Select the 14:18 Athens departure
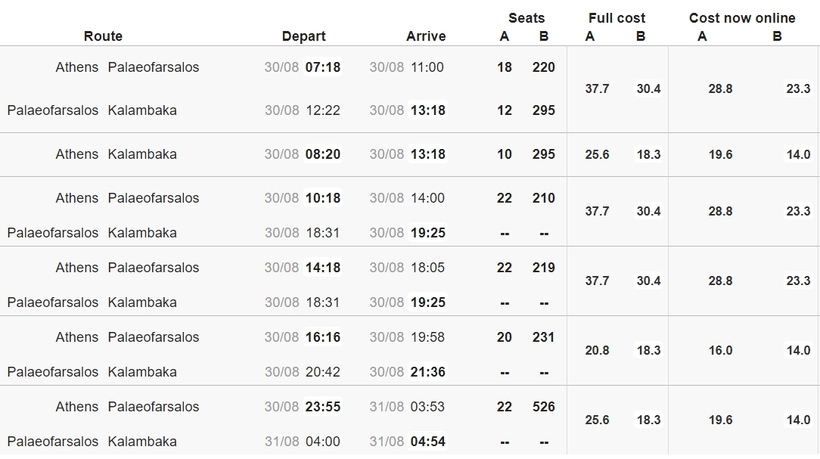The width and height of the screenshot is (820, 459). coord(323,268)
